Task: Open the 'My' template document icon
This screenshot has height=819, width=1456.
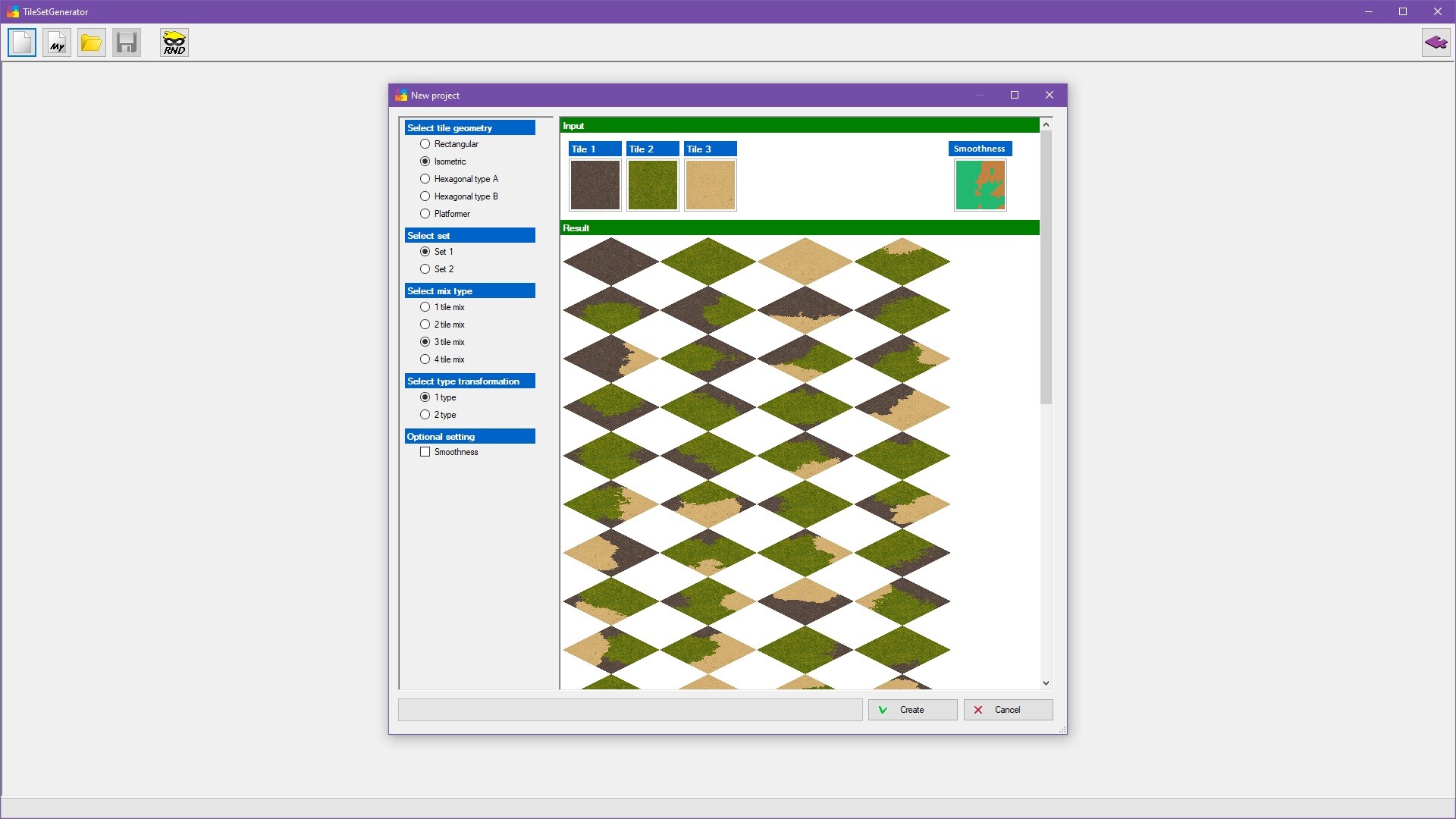Action: click(x=57, y=42)
